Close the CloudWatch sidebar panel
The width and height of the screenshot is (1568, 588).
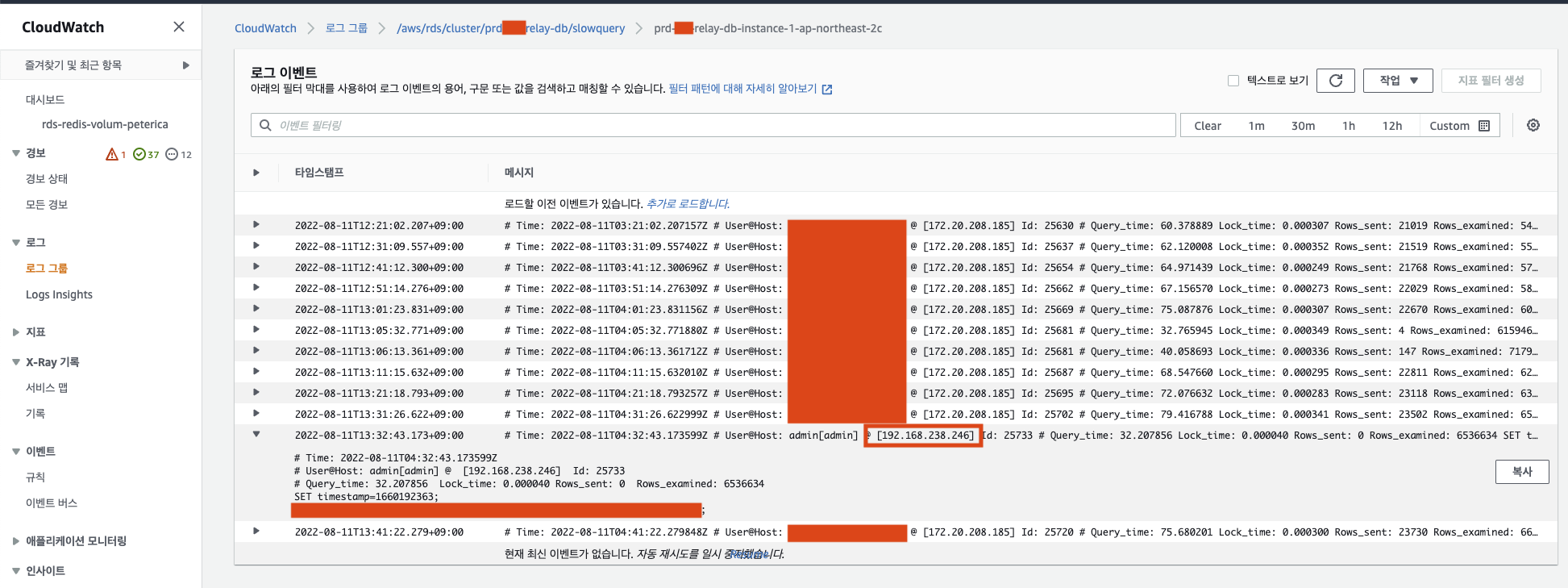pyautogui.click(x=179, y=27)
